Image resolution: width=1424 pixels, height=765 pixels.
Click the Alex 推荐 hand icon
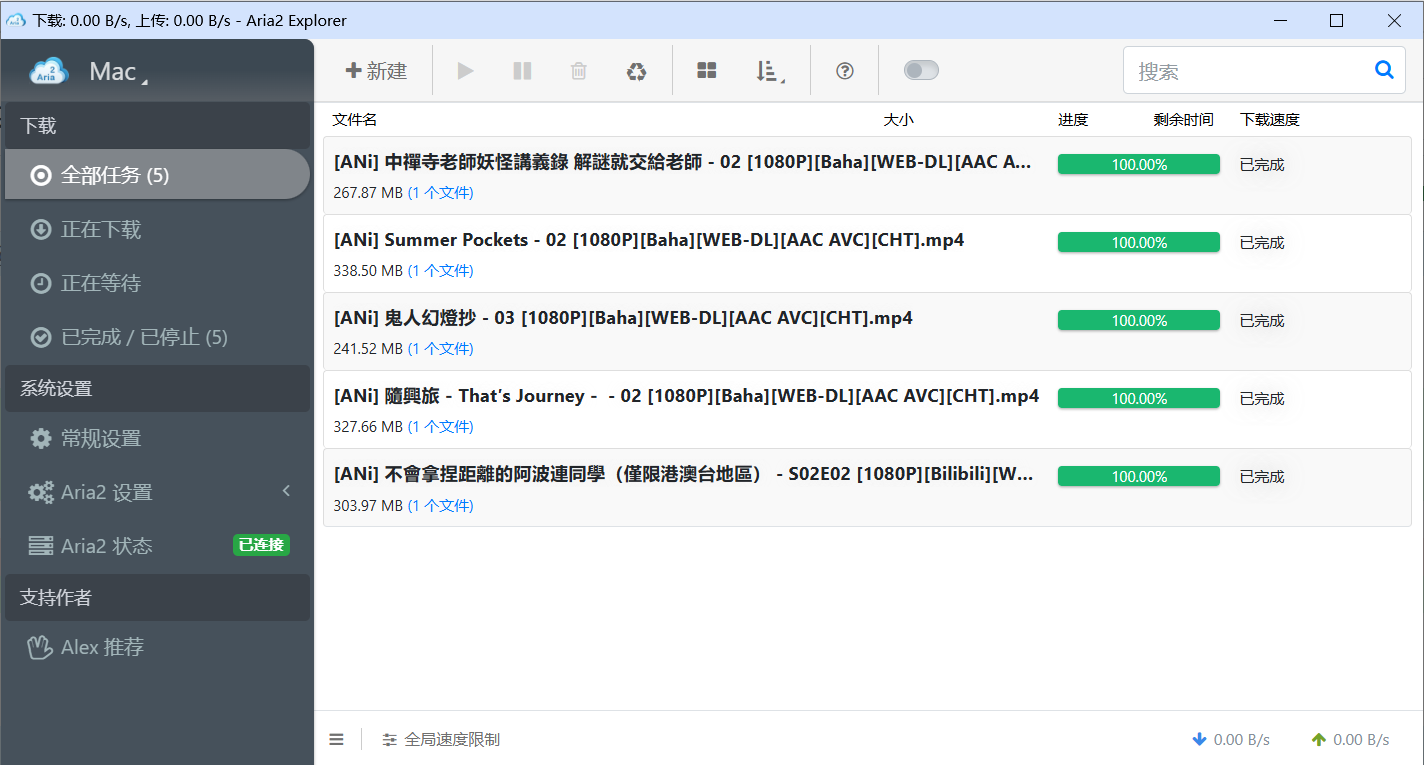coord(40,647)
